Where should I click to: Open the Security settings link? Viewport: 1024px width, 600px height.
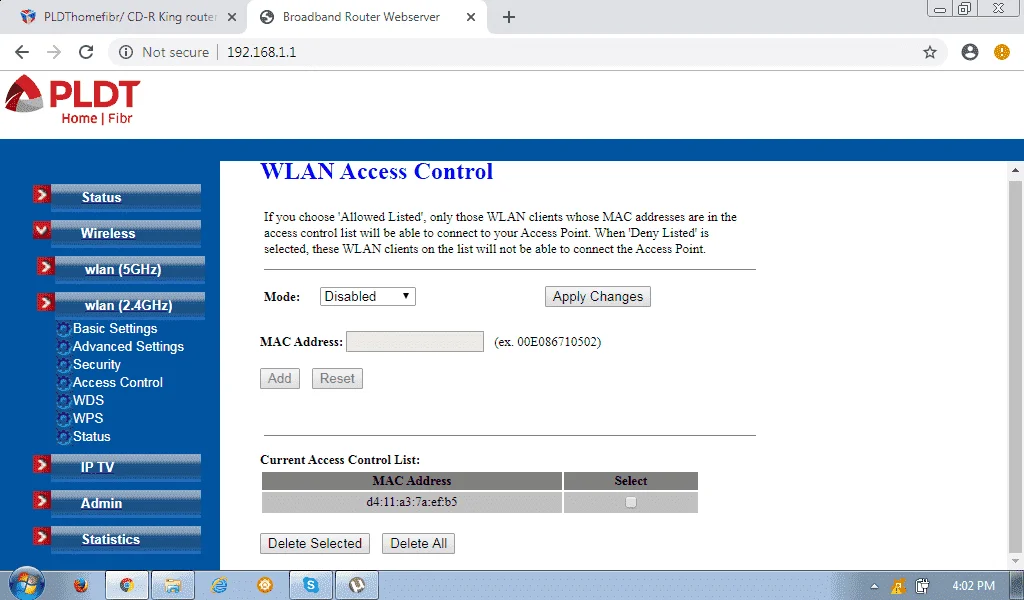[x=97, y=364]
